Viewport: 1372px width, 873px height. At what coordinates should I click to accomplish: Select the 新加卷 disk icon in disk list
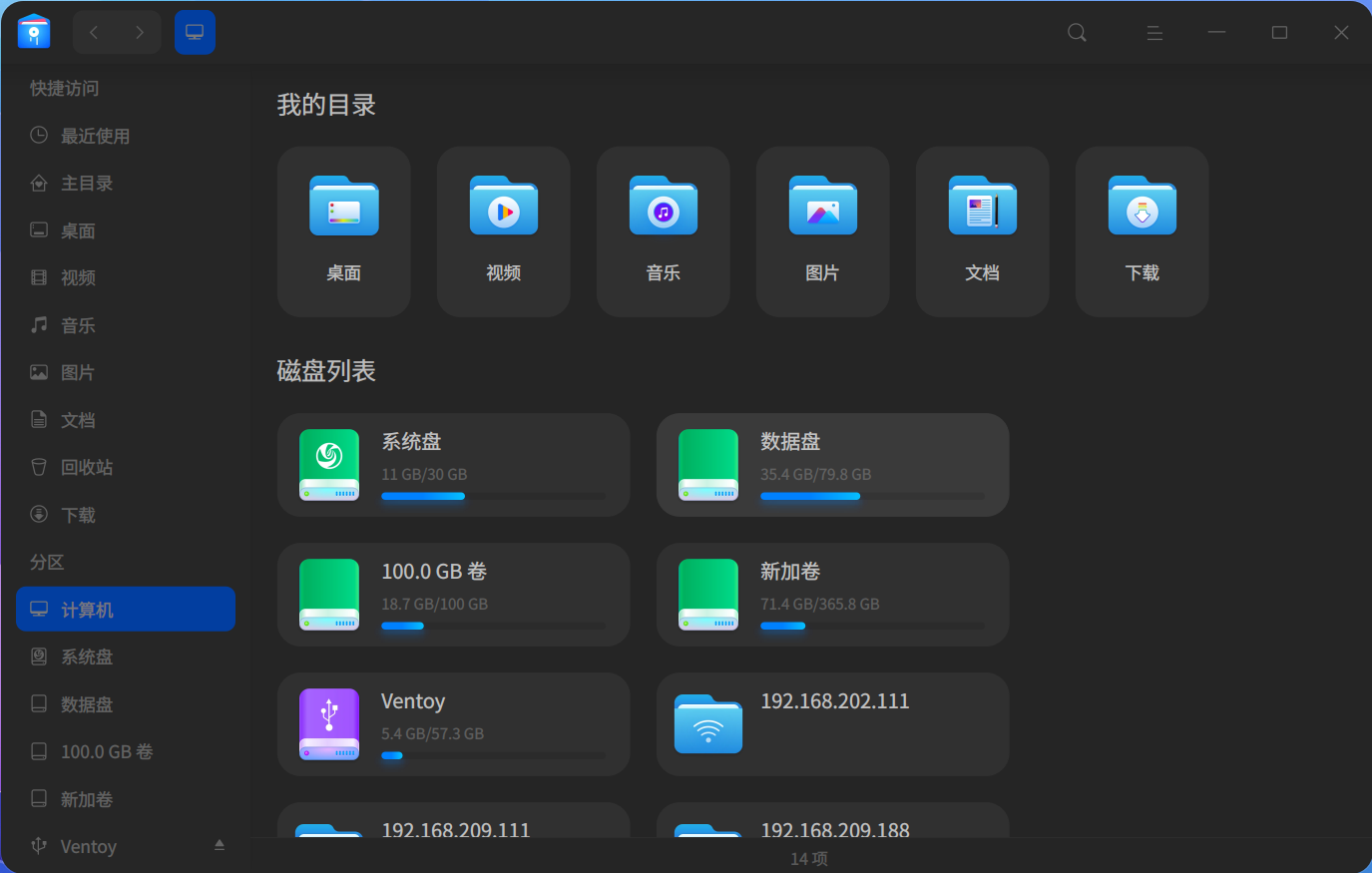(x=708, y=595)
